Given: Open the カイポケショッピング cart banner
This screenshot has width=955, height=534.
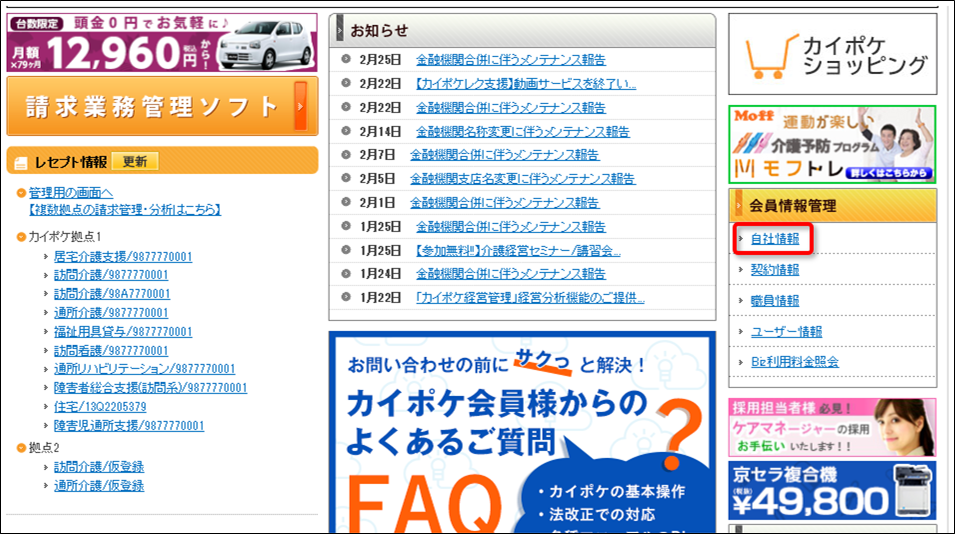Looking at the screenshot, I should (833, 54).
